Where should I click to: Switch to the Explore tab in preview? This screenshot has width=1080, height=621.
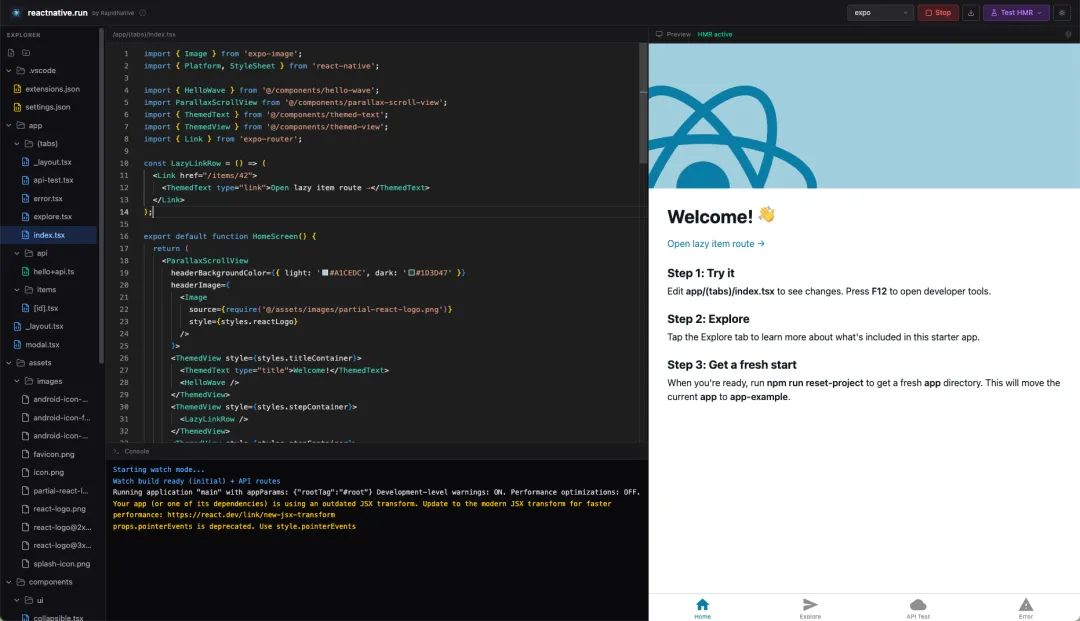click(x=810, y=608)
